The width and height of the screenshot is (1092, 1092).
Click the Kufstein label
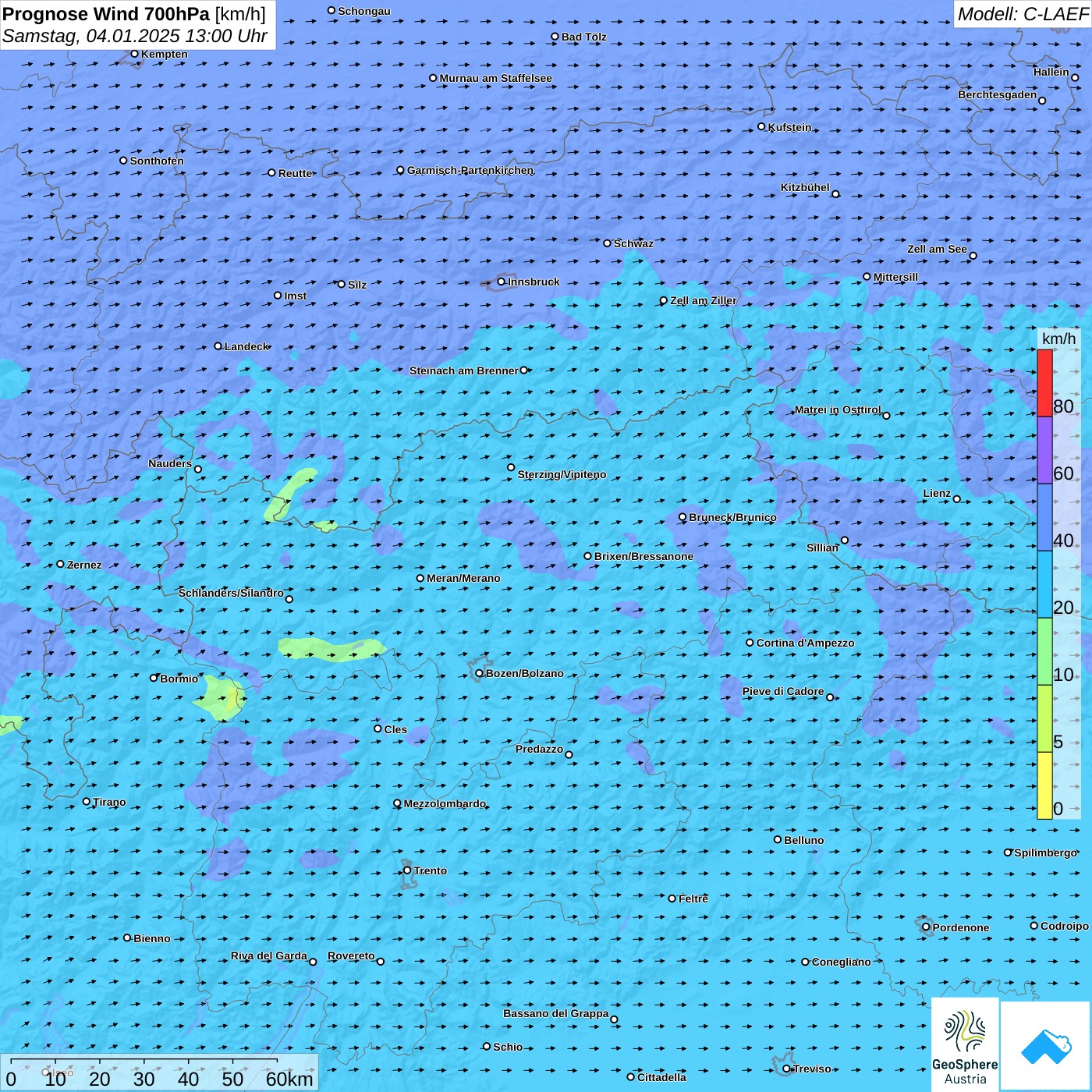click(789, 127)
